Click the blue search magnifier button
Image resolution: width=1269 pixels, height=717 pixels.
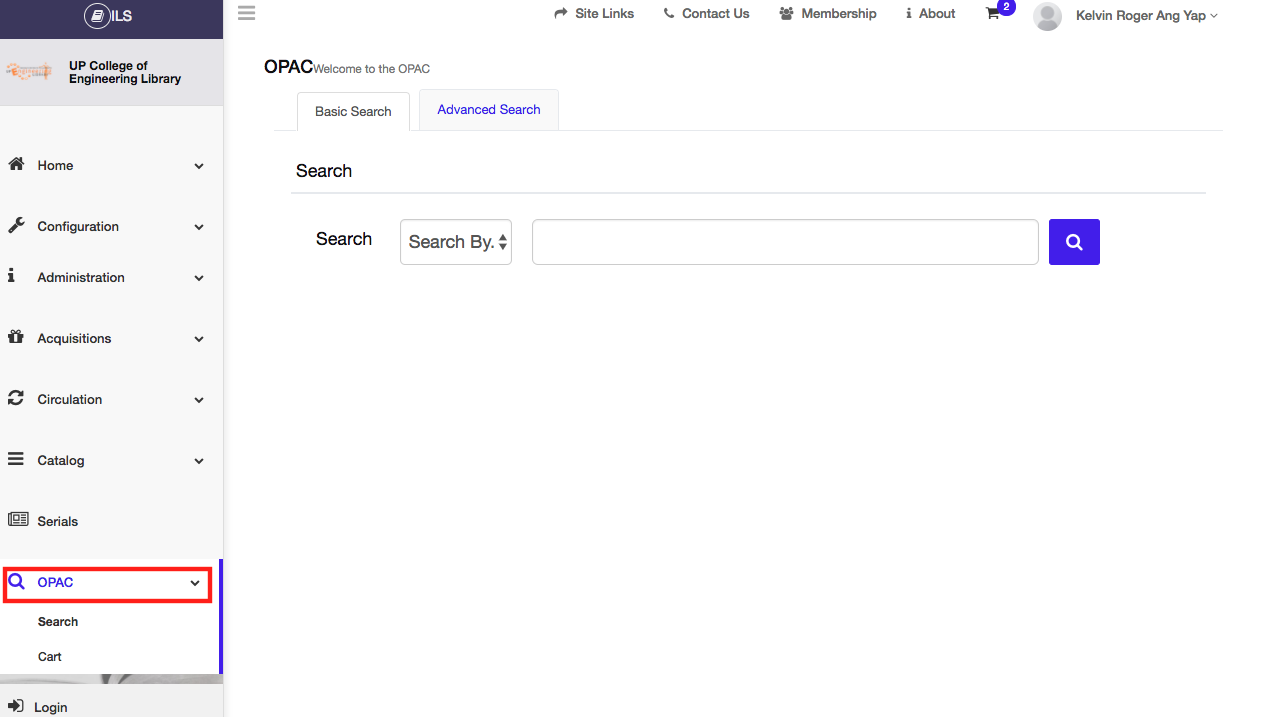[1074, 242]
